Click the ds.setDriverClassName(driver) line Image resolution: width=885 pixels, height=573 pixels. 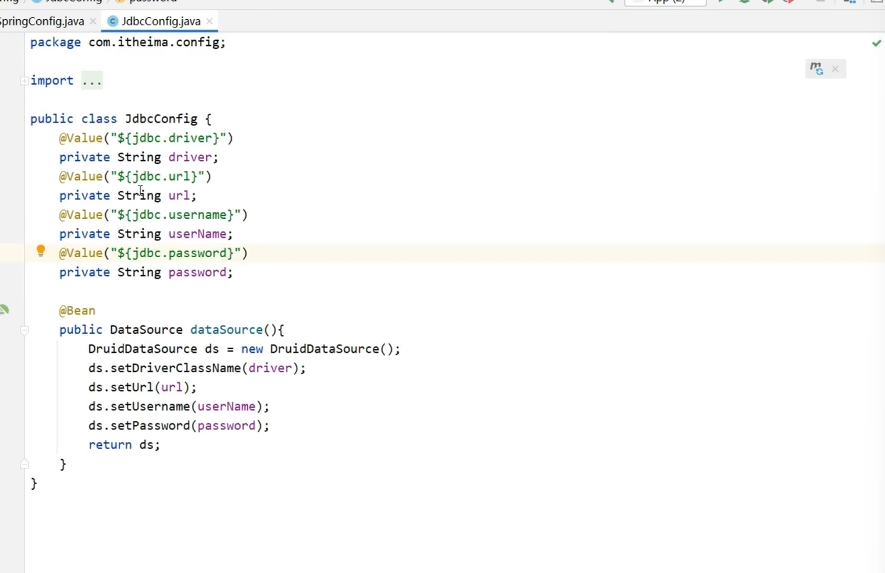click(197, 369)
